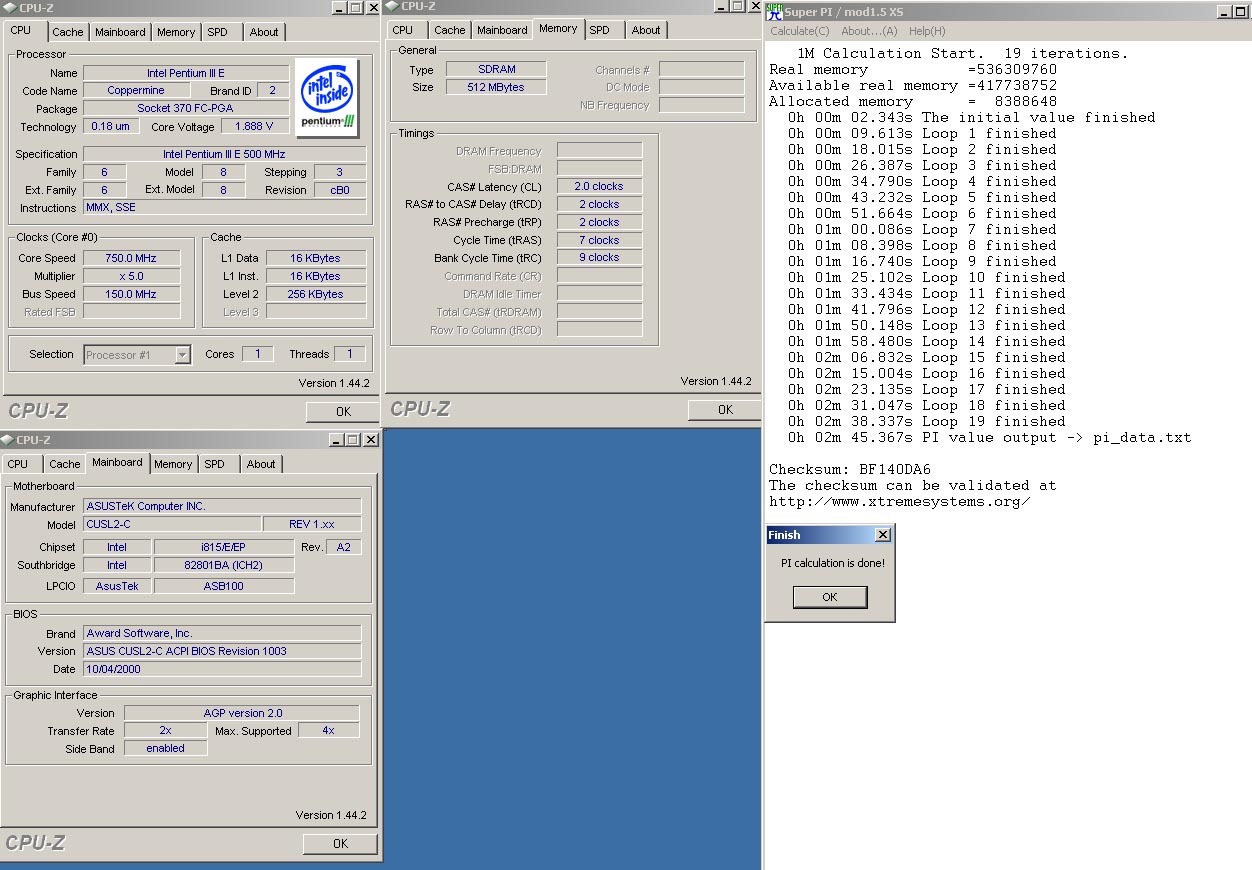Click the motherboard Model CUSL2-C field
Image resolution: width=1252 pixels, height=870 pixels.
[172, 524]
